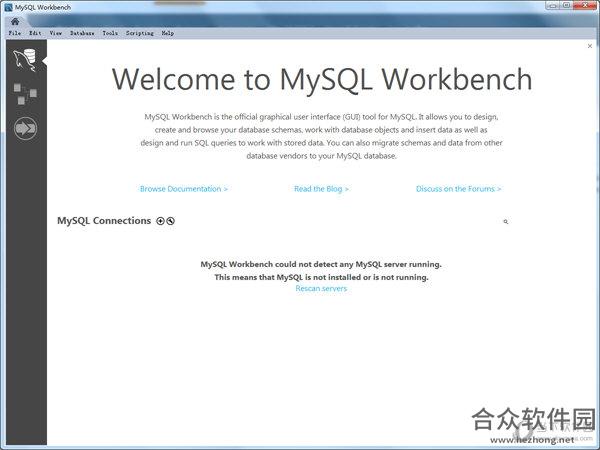Close the MySQL Workbench window

point(585,5)
